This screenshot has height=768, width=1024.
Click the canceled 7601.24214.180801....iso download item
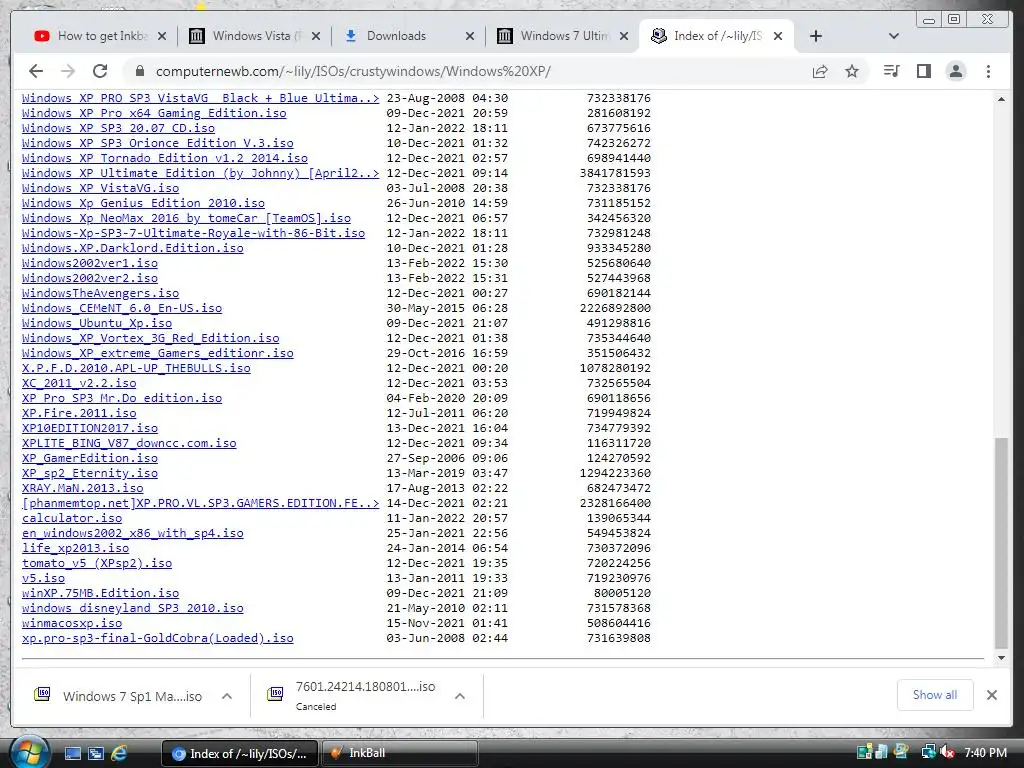point(351,696)
